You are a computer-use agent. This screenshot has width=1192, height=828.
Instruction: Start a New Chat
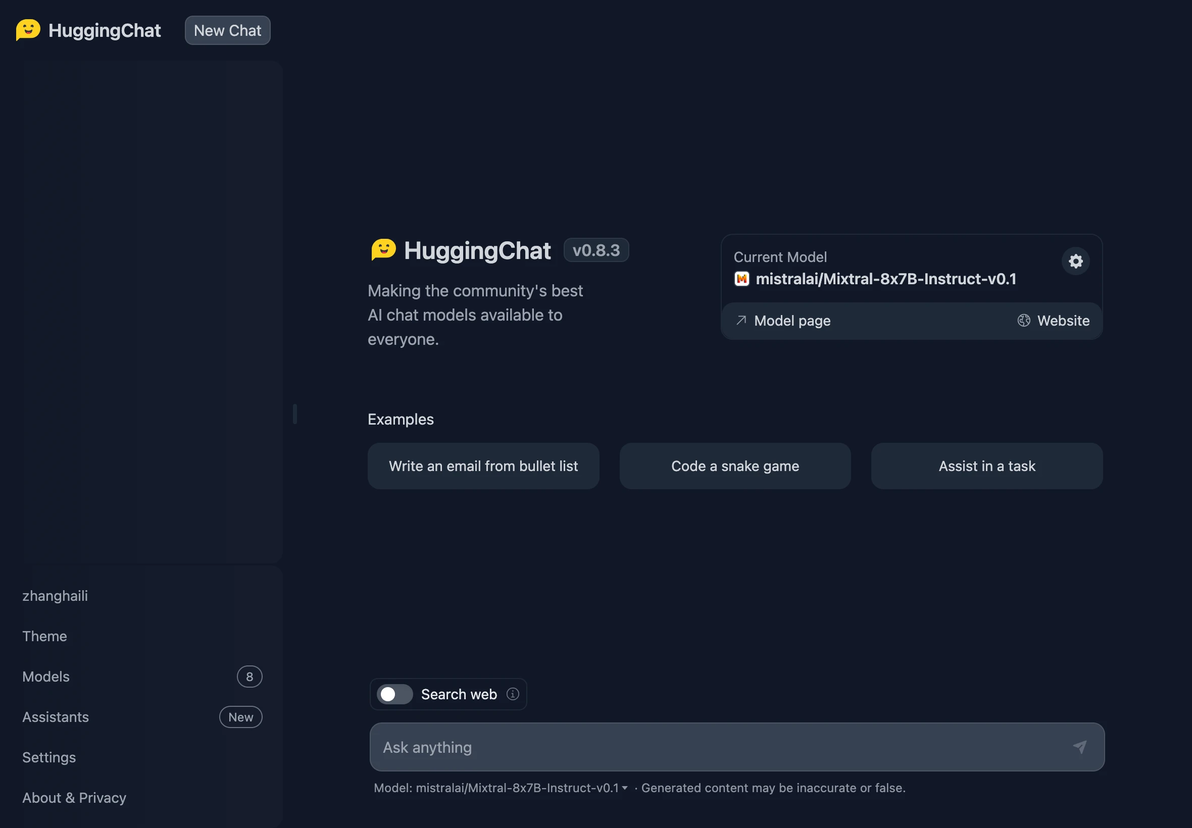[x=227, y=30]
